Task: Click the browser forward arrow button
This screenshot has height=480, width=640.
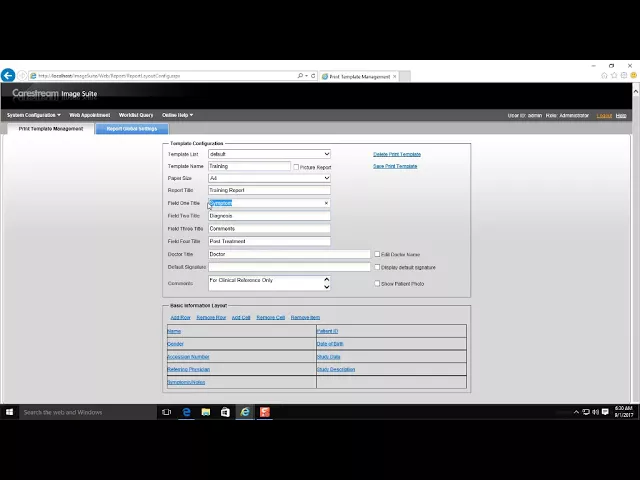Action: pos(22,76)
